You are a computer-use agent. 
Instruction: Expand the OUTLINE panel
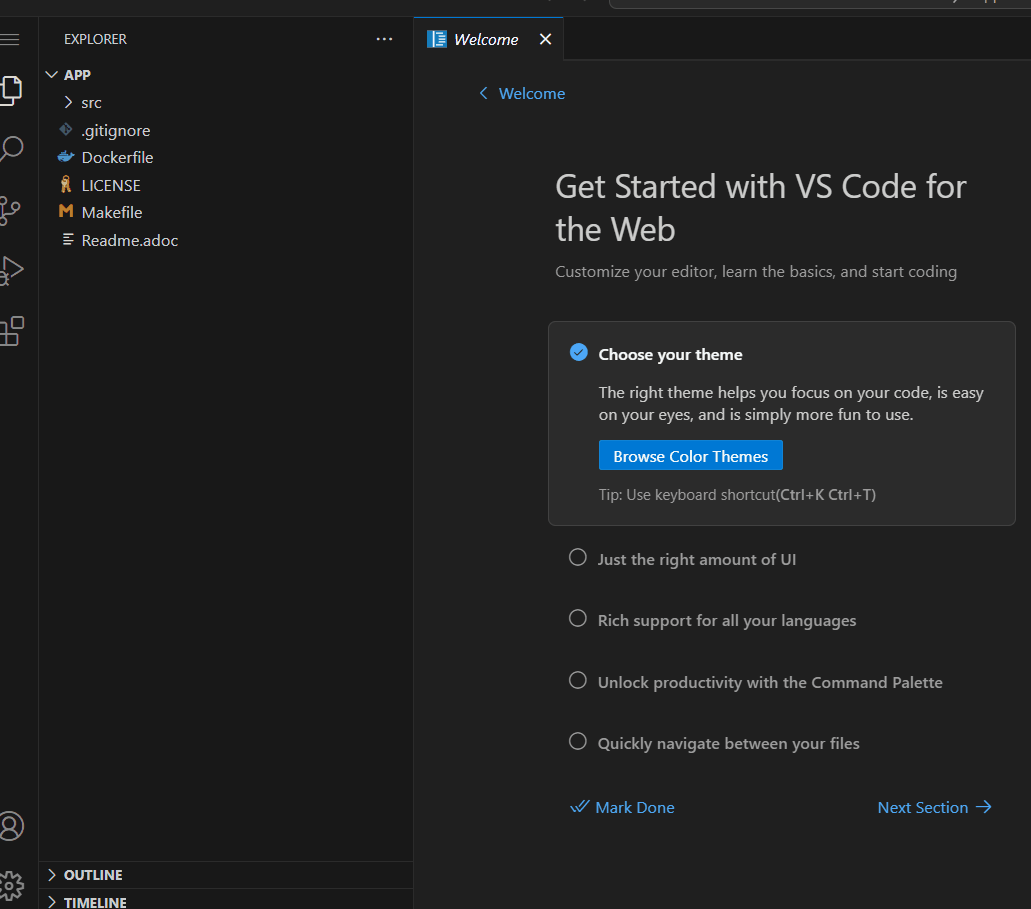[x=93, y=875]
